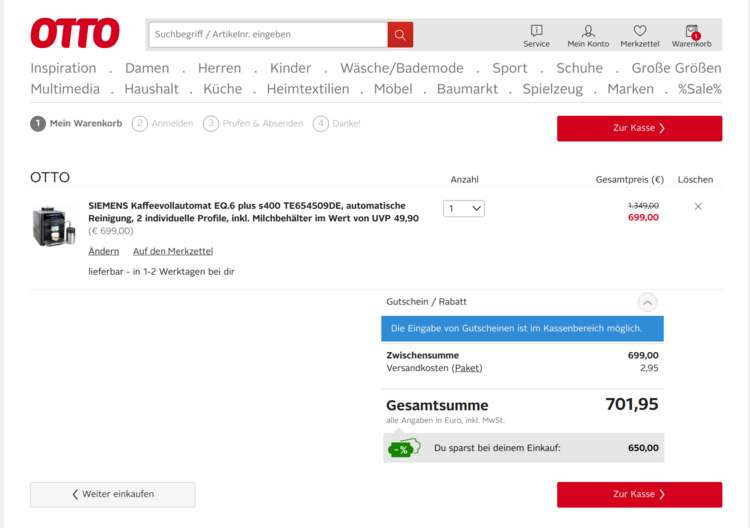Screen dimensions: 750x528
Task: Open the Service icon
Action: pyautogui.click(x=536, y=36)
